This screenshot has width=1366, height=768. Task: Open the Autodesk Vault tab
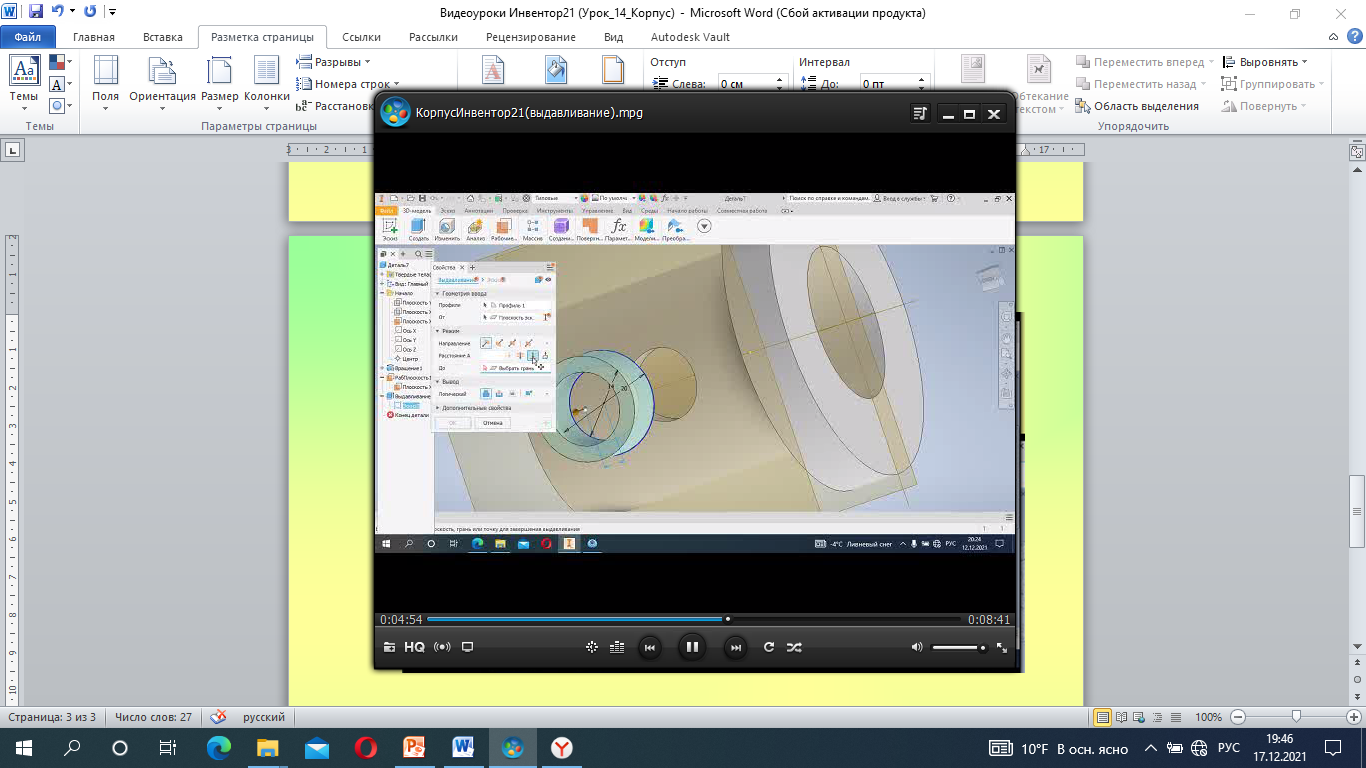(691, 37)
